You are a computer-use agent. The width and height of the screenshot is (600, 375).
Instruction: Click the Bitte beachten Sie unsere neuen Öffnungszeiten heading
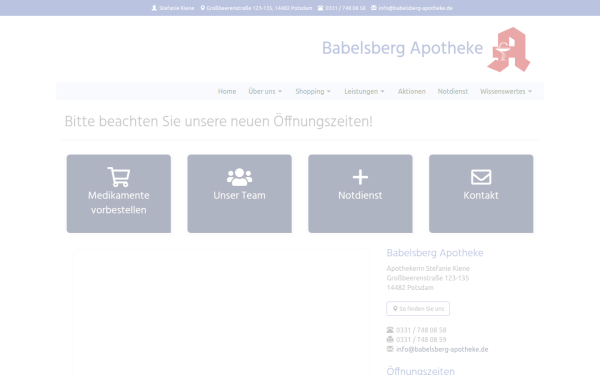pyautogui.click(x=218, y=122)
